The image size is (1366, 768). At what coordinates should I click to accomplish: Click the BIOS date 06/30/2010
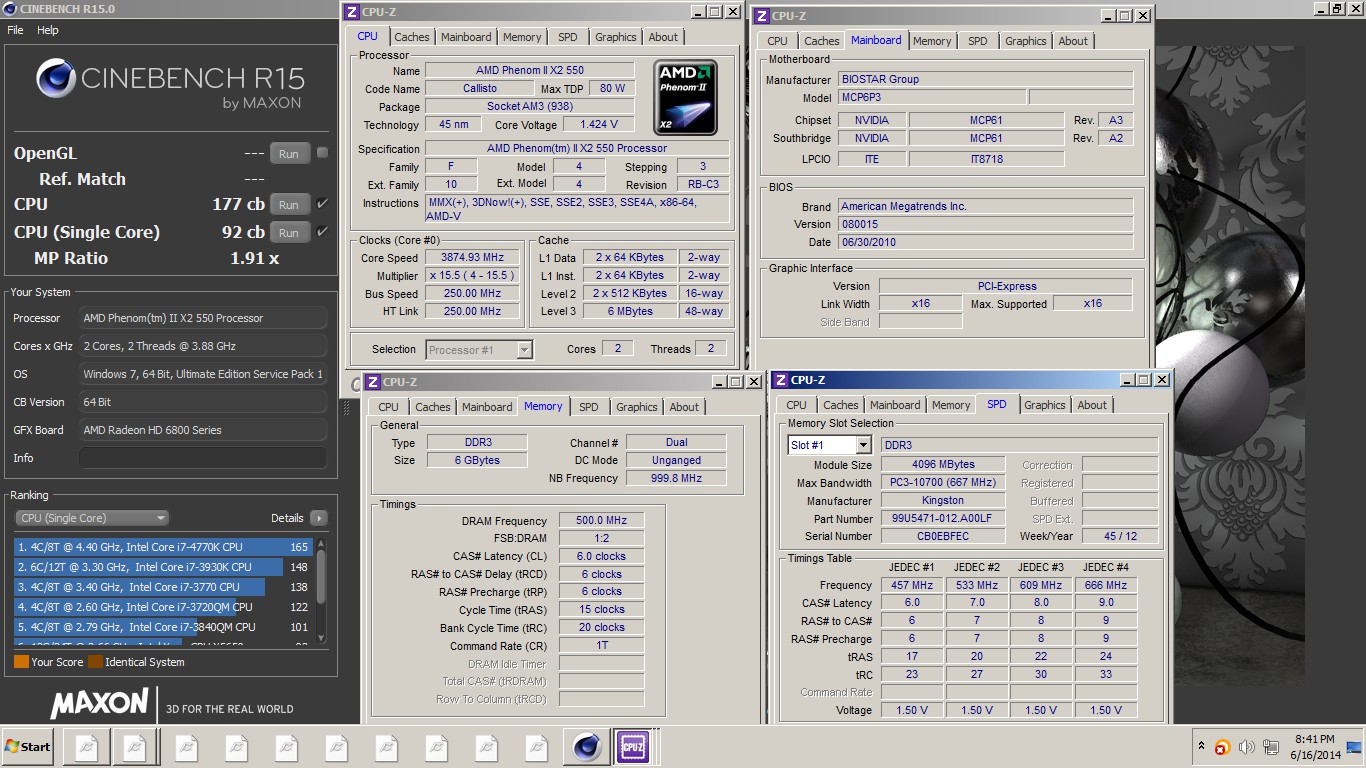986,243
